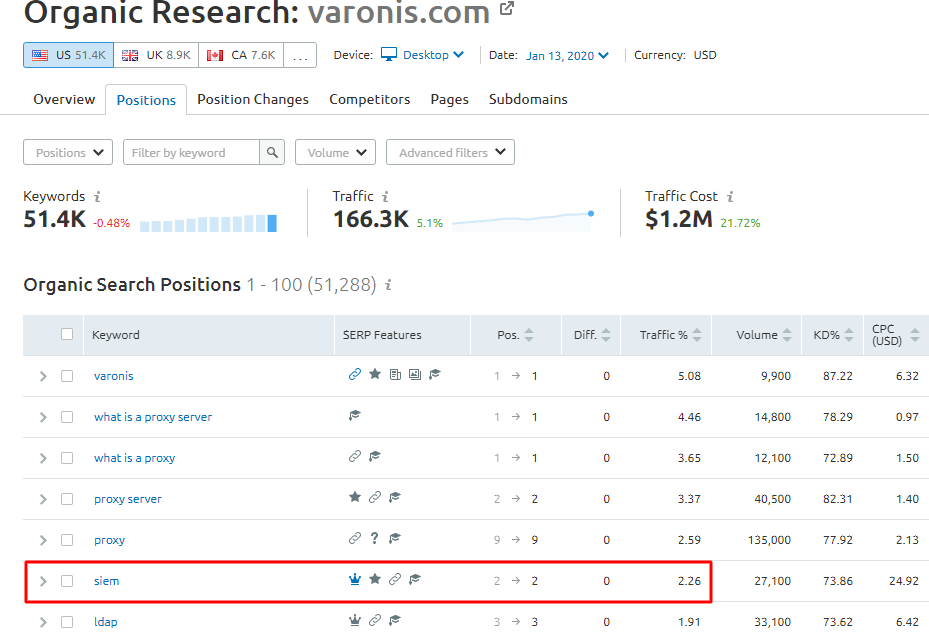
Task: Click graduation cap icon in ldap row
Action: pos(395,620)
